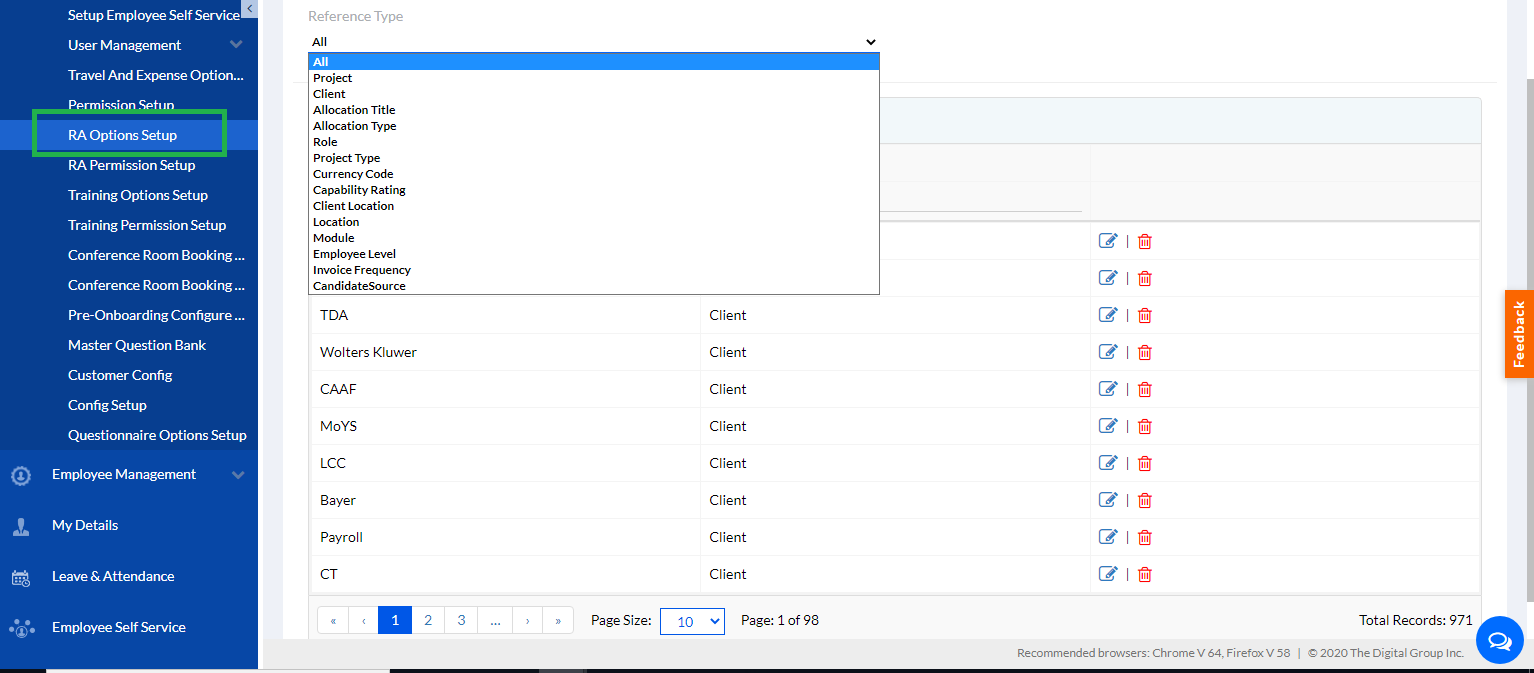Delete the MoYS client record
The image size is (1534, 673).
point(1145,426)
